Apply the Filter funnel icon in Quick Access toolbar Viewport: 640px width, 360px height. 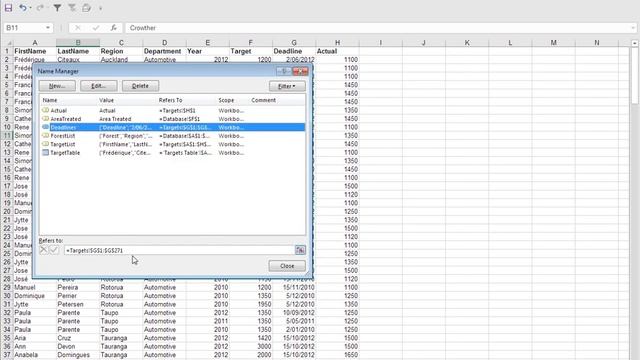(57, 8)
